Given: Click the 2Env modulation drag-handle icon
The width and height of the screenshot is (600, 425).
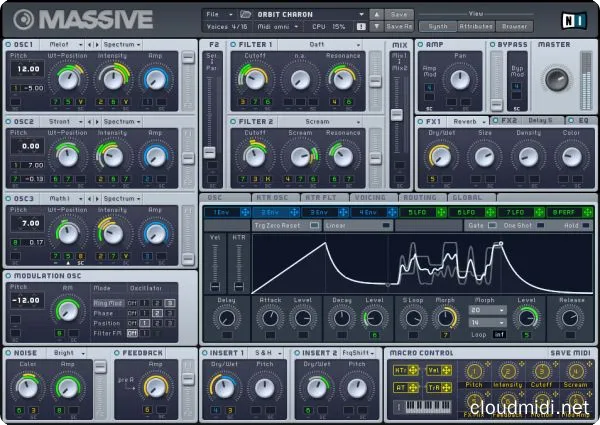Looking at the screenshot, I should tap(294, 212).
